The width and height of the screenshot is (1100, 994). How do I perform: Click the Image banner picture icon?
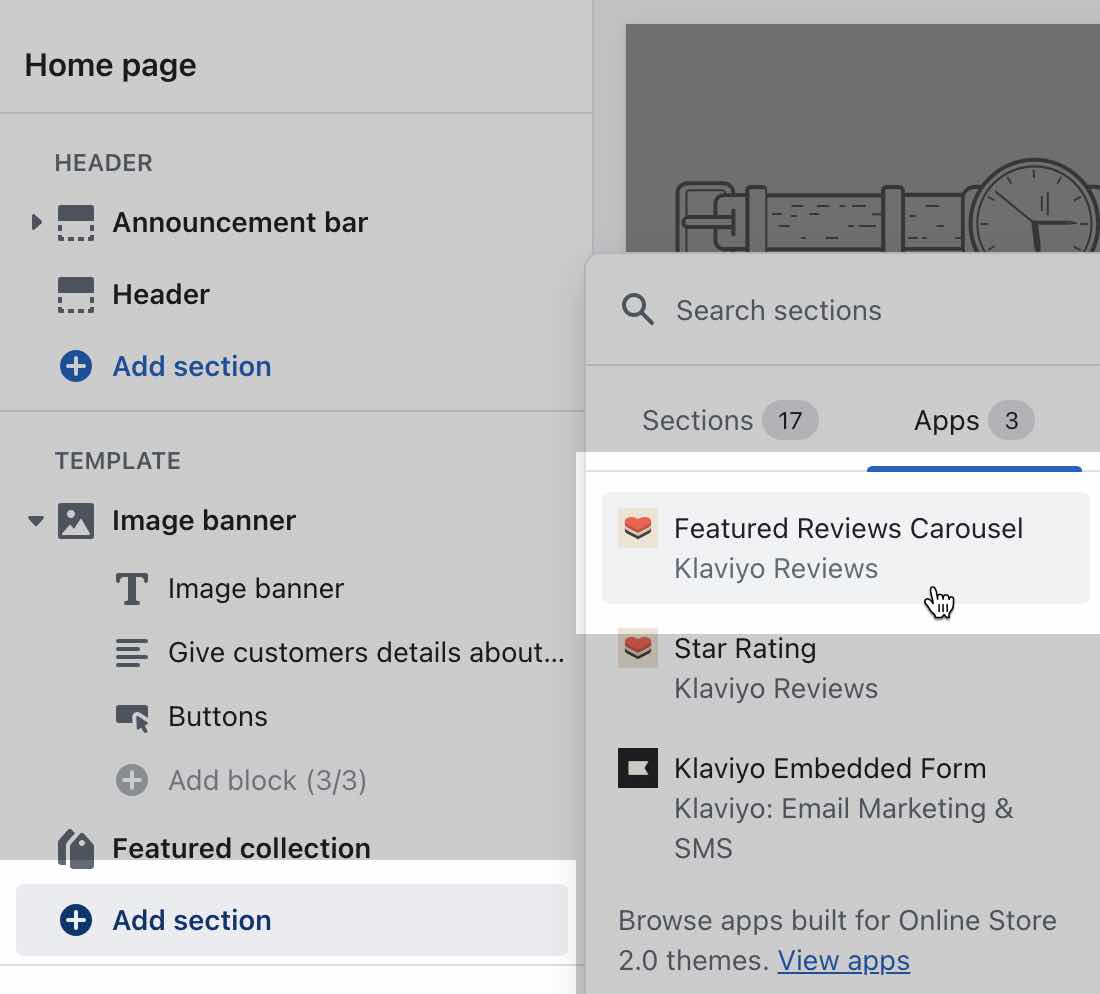click(75, 520)
